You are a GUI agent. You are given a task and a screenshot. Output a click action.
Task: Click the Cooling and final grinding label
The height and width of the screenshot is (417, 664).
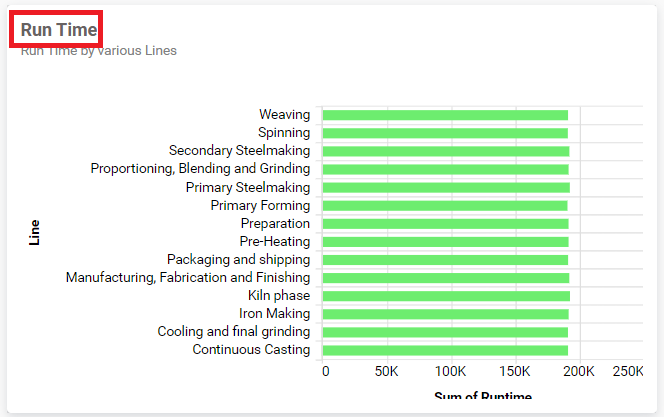[233, 332]
